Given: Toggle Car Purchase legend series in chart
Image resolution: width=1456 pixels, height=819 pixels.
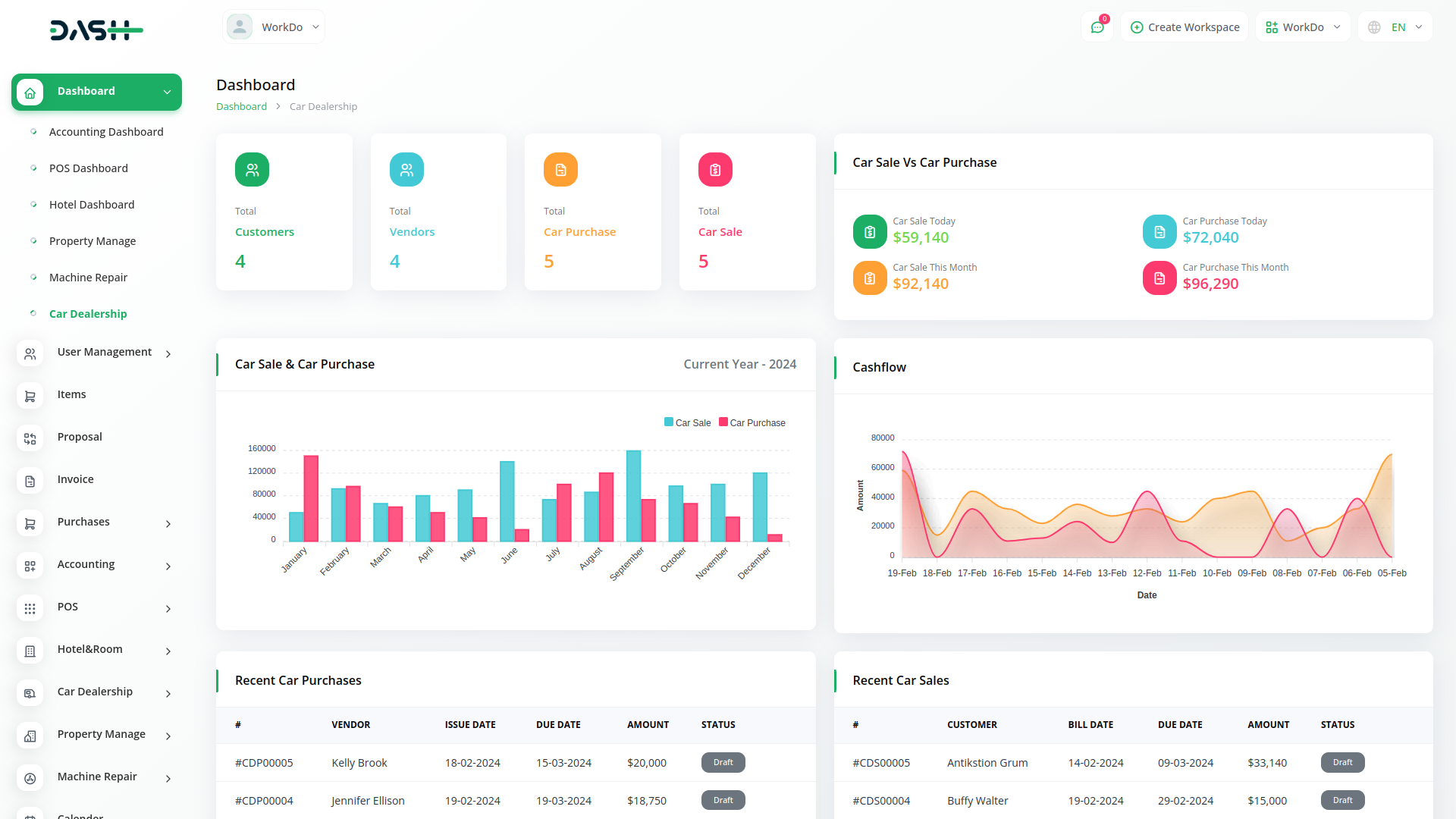Looking at the screenshot, I should [x=752, y=423].
